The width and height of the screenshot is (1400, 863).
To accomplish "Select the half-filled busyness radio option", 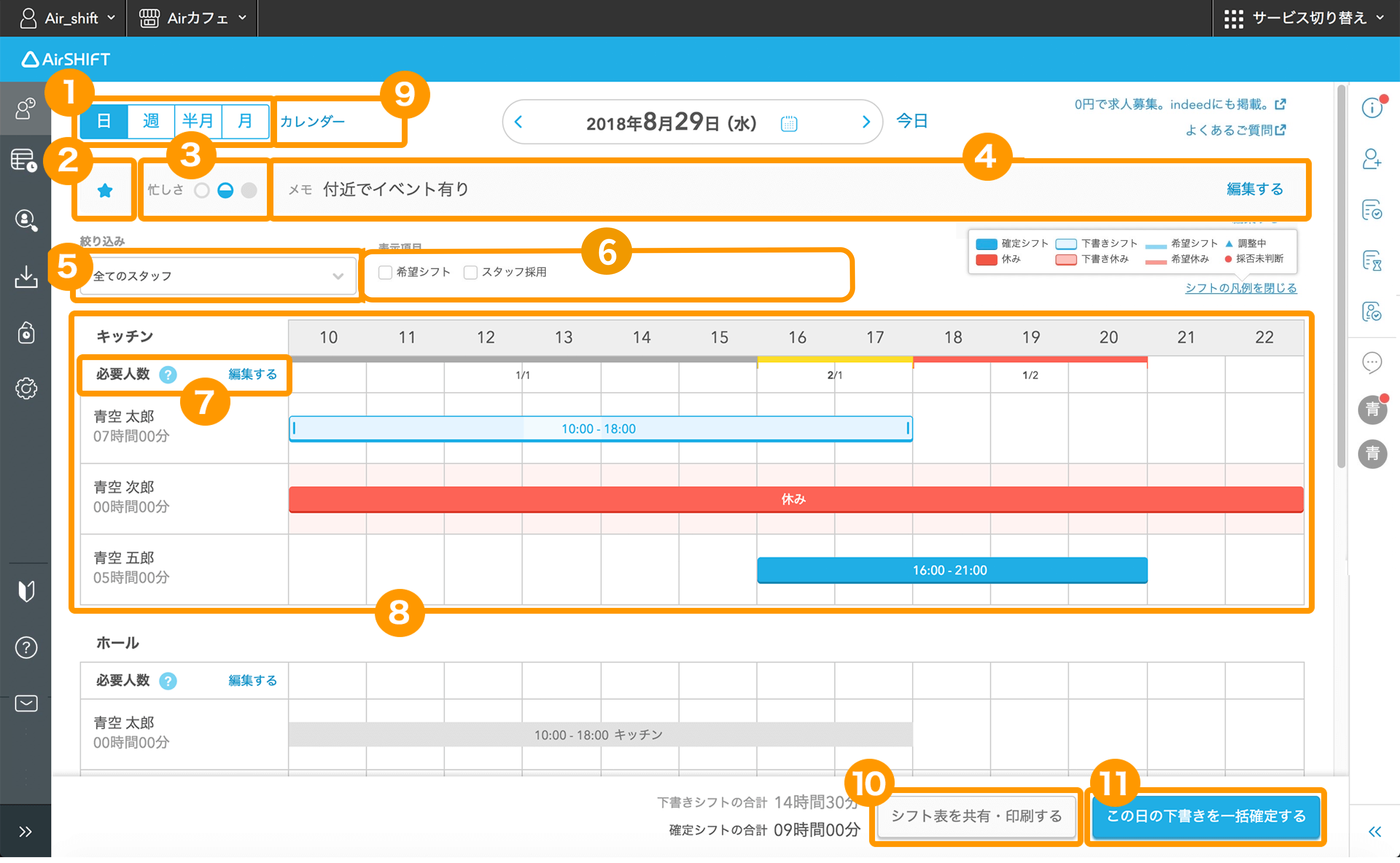I will 226,190.
